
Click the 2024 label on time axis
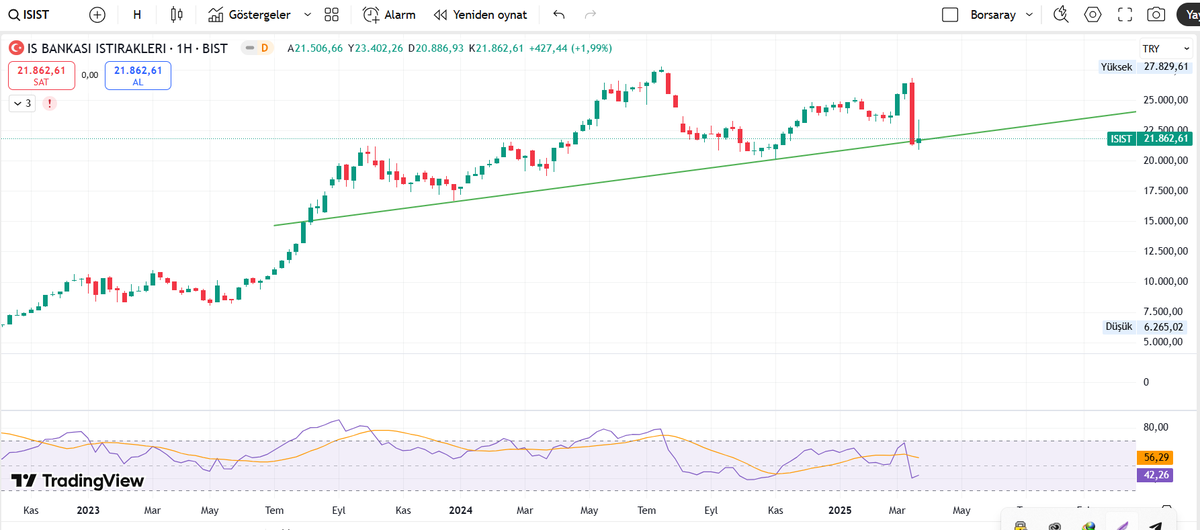(461, 510)
